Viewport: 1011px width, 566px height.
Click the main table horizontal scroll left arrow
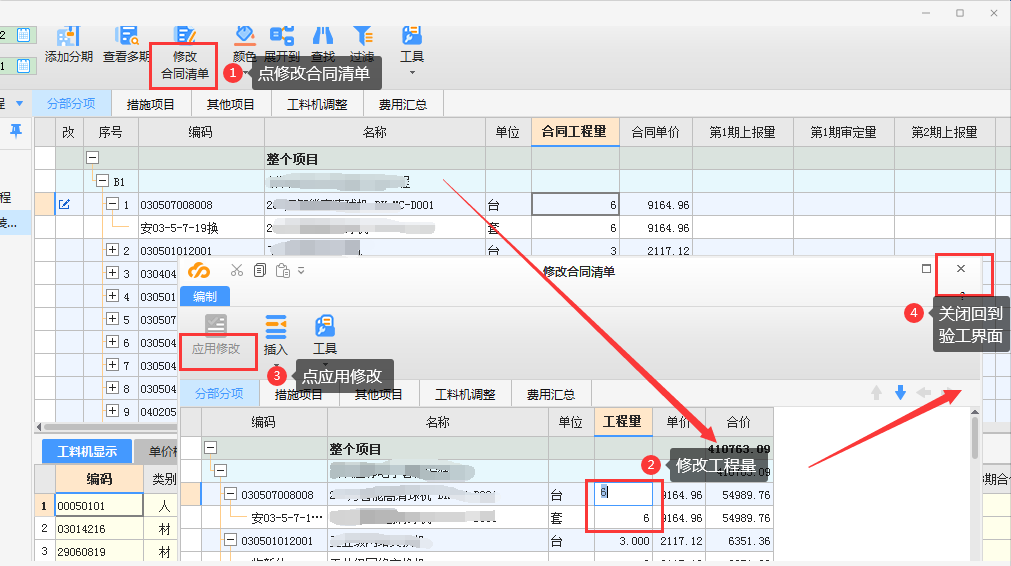point(39,427)
